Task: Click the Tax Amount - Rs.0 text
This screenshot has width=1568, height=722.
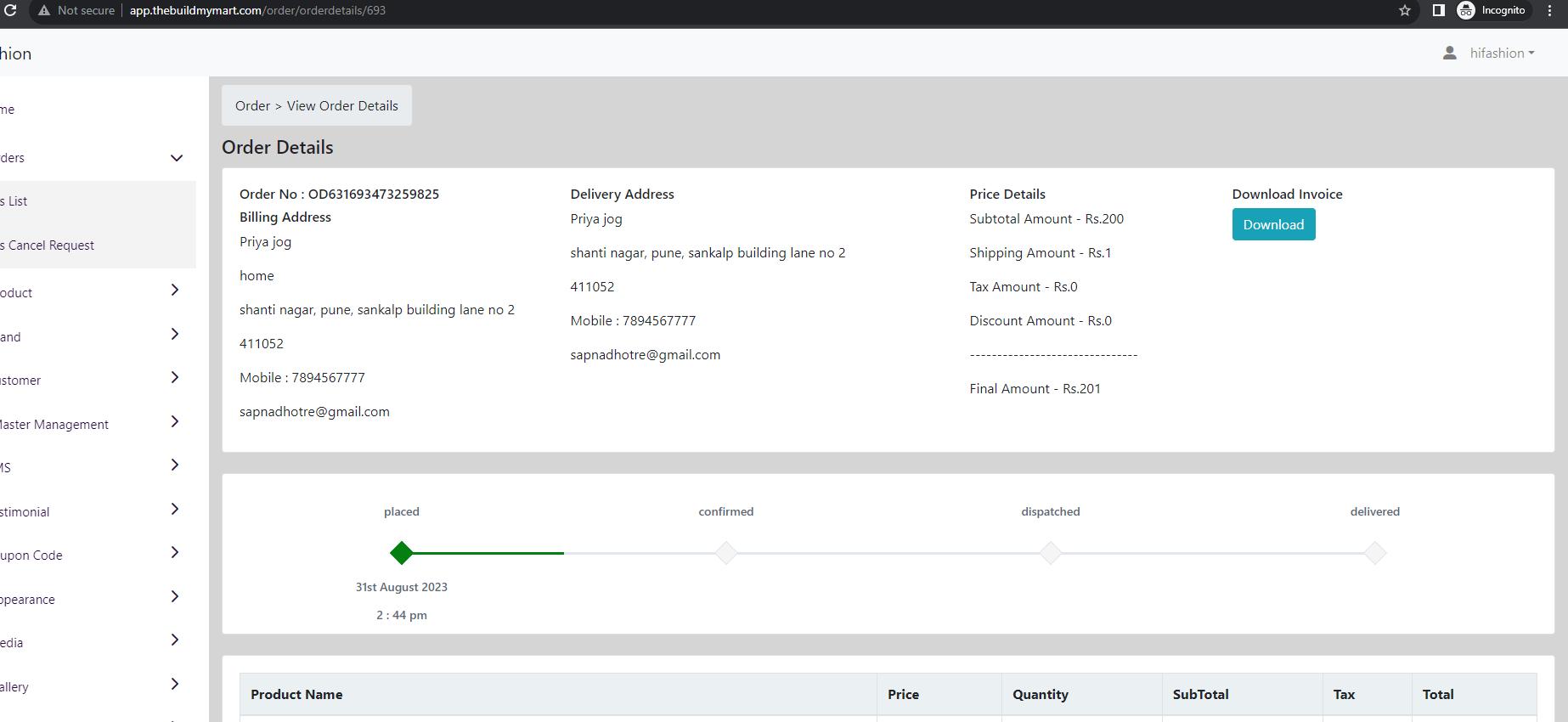Action: pyautogui.click(x=1024, y=287)
